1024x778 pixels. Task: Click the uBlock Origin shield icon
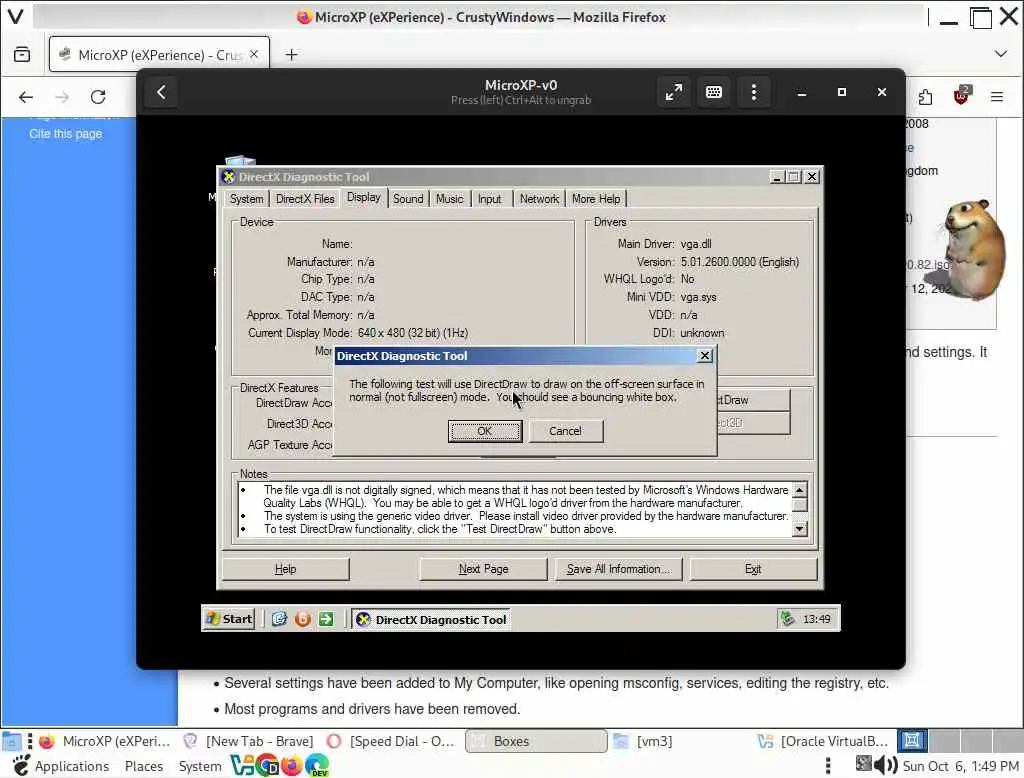(961, 96)
